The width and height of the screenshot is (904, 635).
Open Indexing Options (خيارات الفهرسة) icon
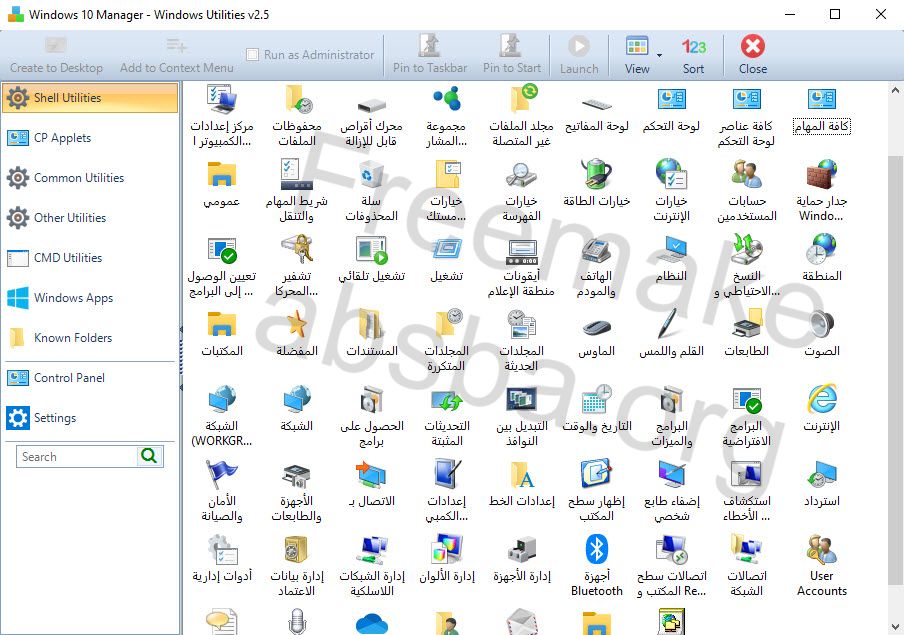(522, 175)
